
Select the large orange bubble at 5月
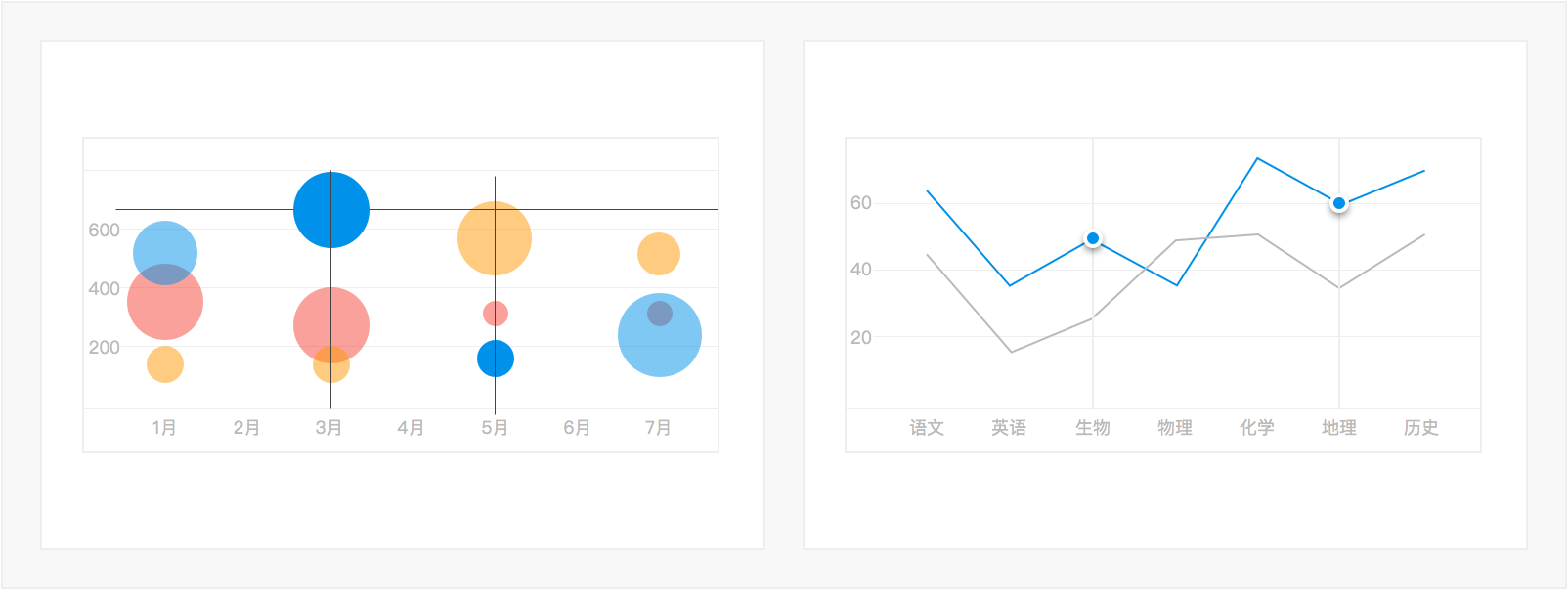click(x=495, y=238)
